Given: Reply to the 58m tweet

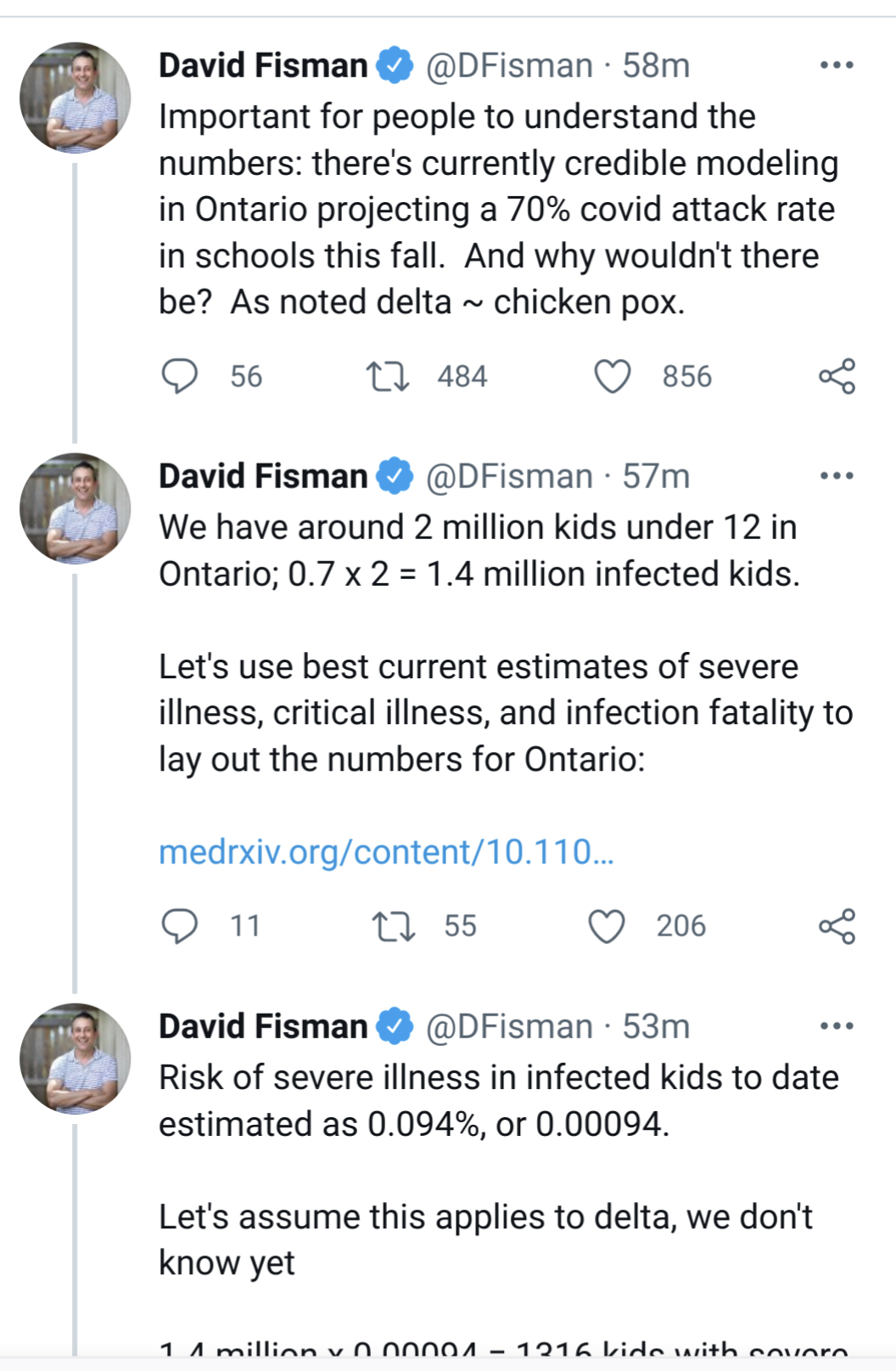Looking at the screenshot, I should click(180, 376).
